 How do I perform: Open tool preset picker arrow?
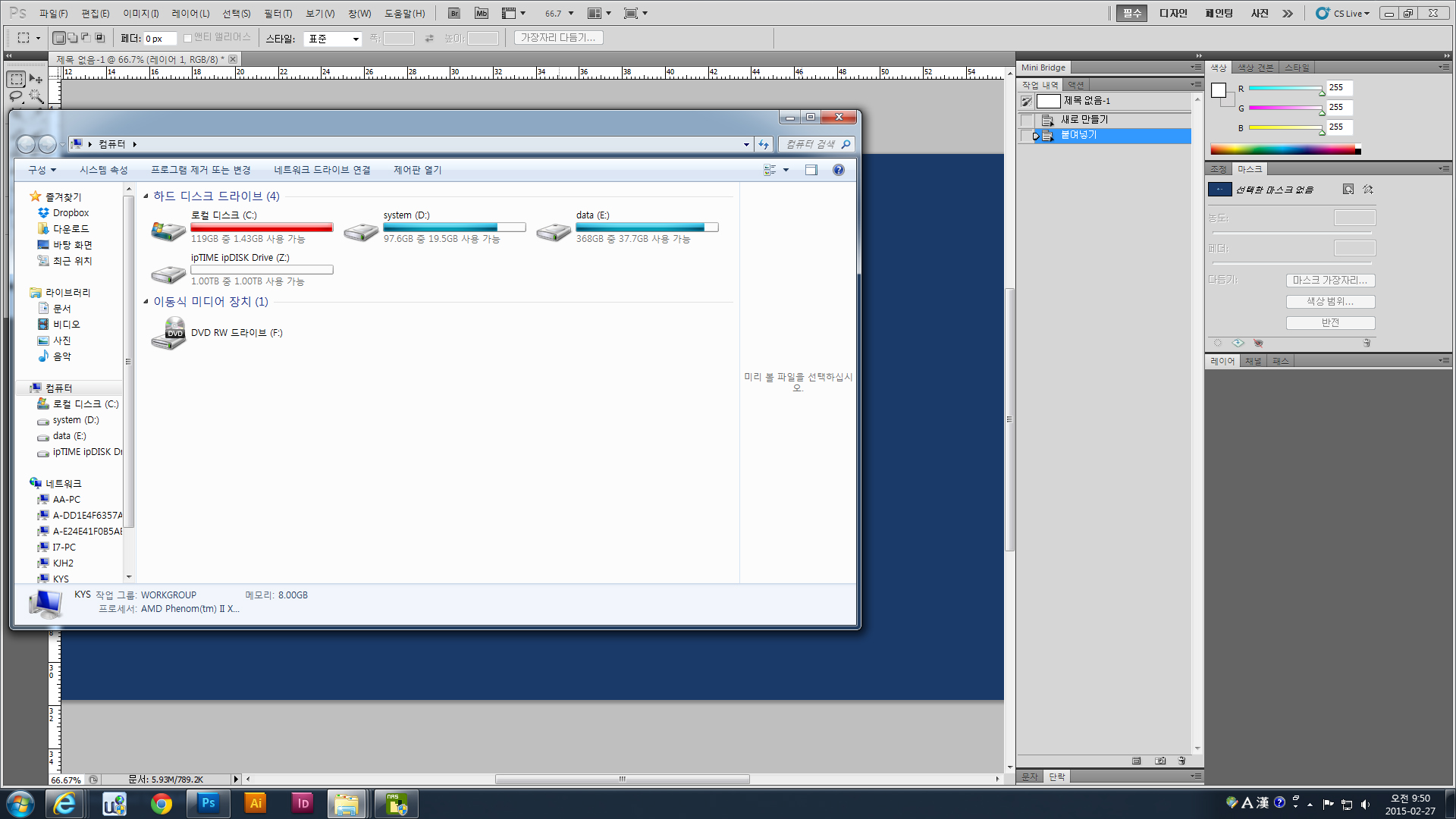tap(38, 38)
